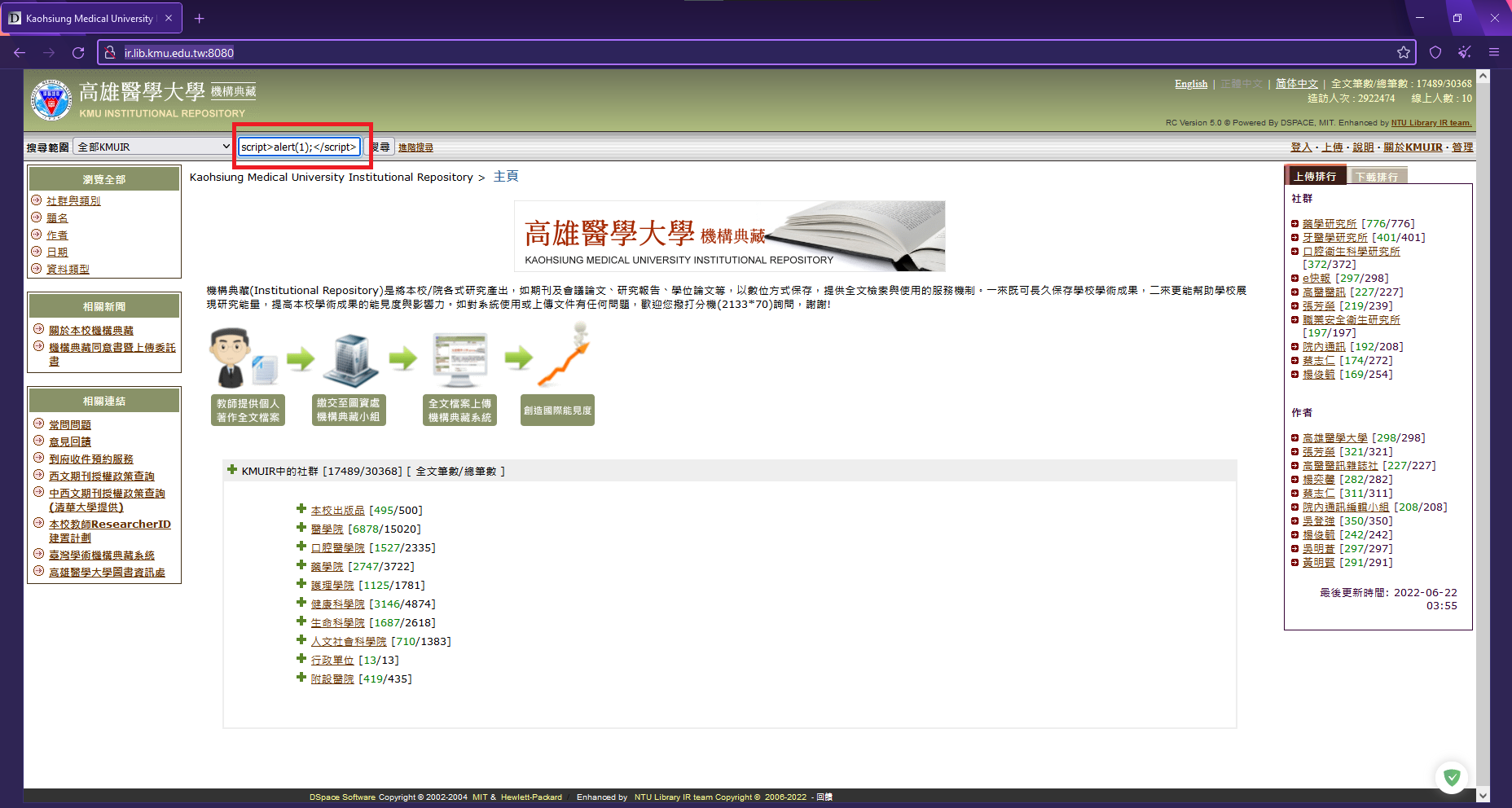Open 牙醫學研究所 in upload ranking
Screen dimensions: 1512x808
click(x=1334, y=238)
